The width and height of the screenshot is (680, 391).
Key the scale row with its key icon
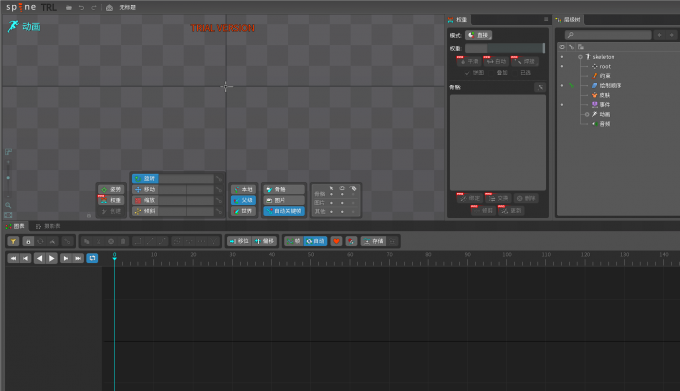(219, 200)
